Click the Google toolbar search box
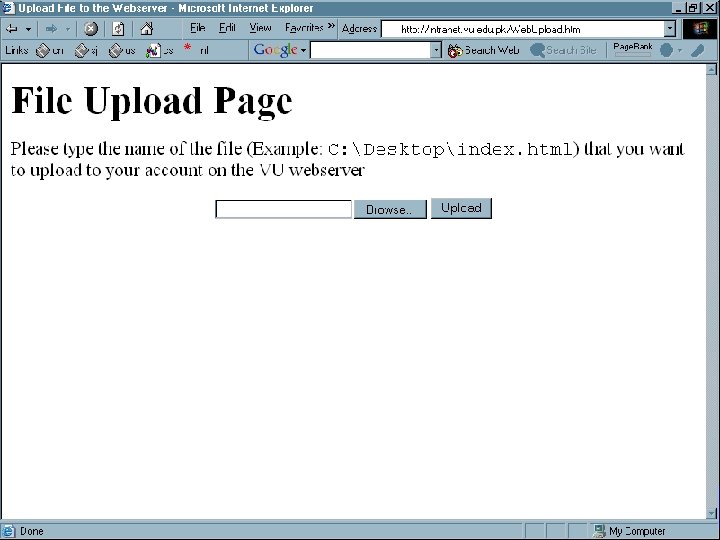 pyautogui.click(x=371, y=50)
